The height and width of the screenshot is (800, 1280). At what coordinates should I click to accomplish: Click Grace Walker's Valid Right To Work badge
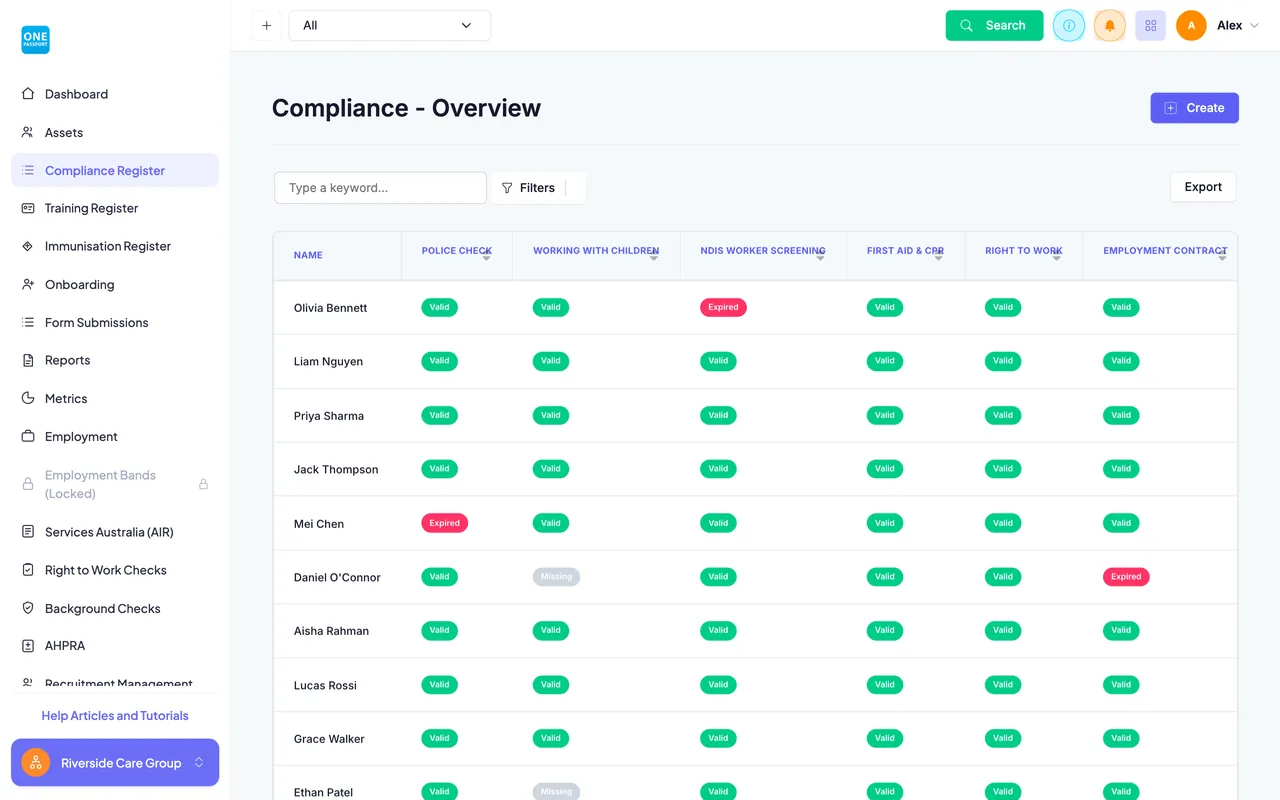click(x=1003, y=738)
